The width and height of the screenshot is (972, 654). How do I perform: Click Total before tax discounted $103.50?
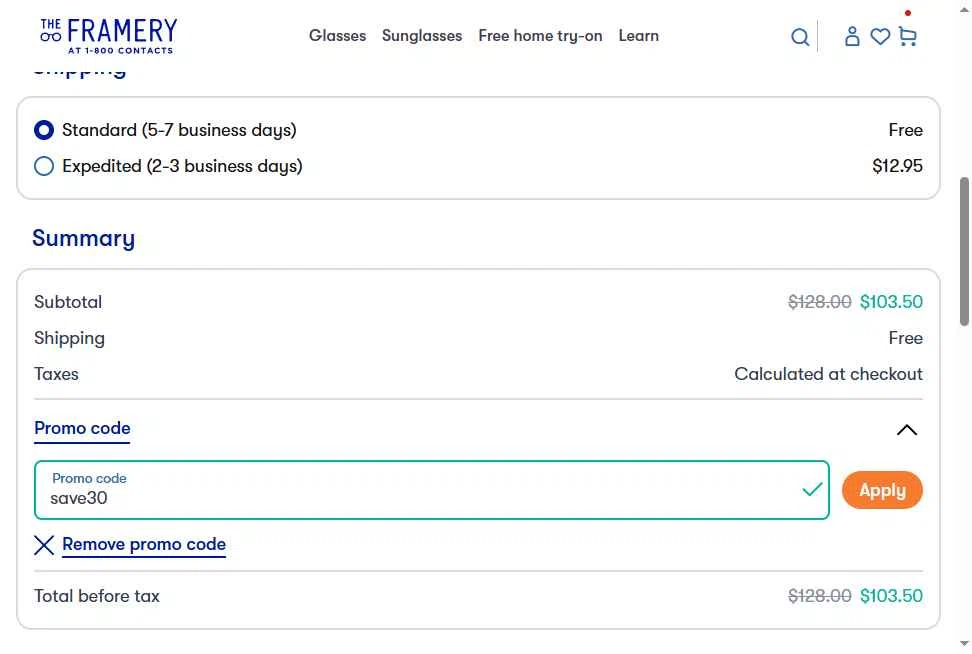tap(891, 596)
